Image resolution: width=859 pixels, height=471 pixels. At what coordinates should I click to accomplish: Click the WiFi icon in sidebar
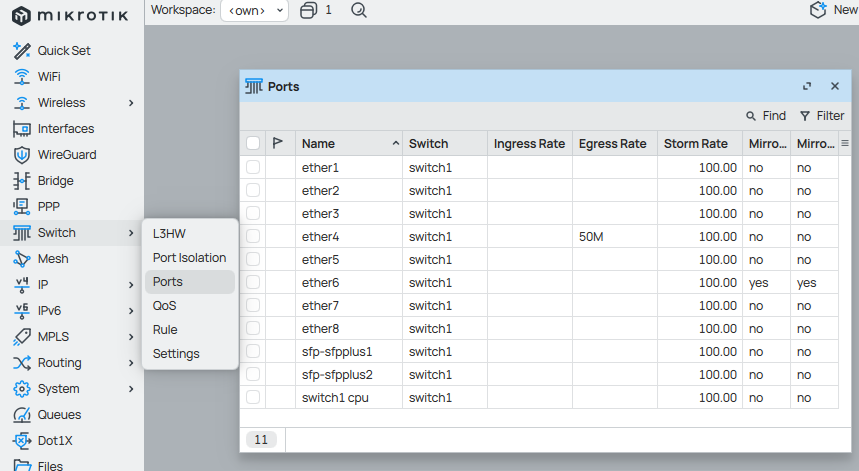21,77
